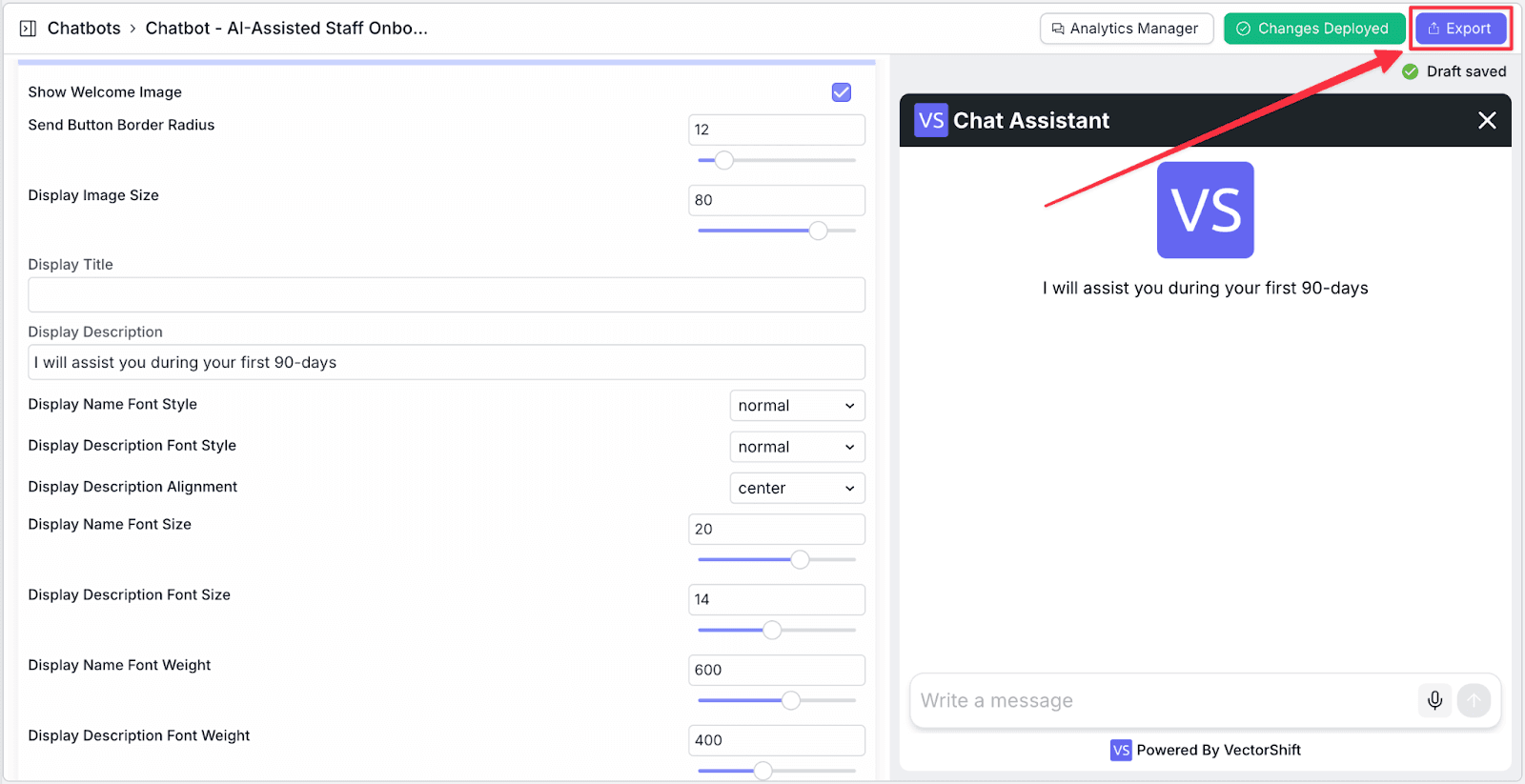Click the VS logo in chat header

(931, 120)
